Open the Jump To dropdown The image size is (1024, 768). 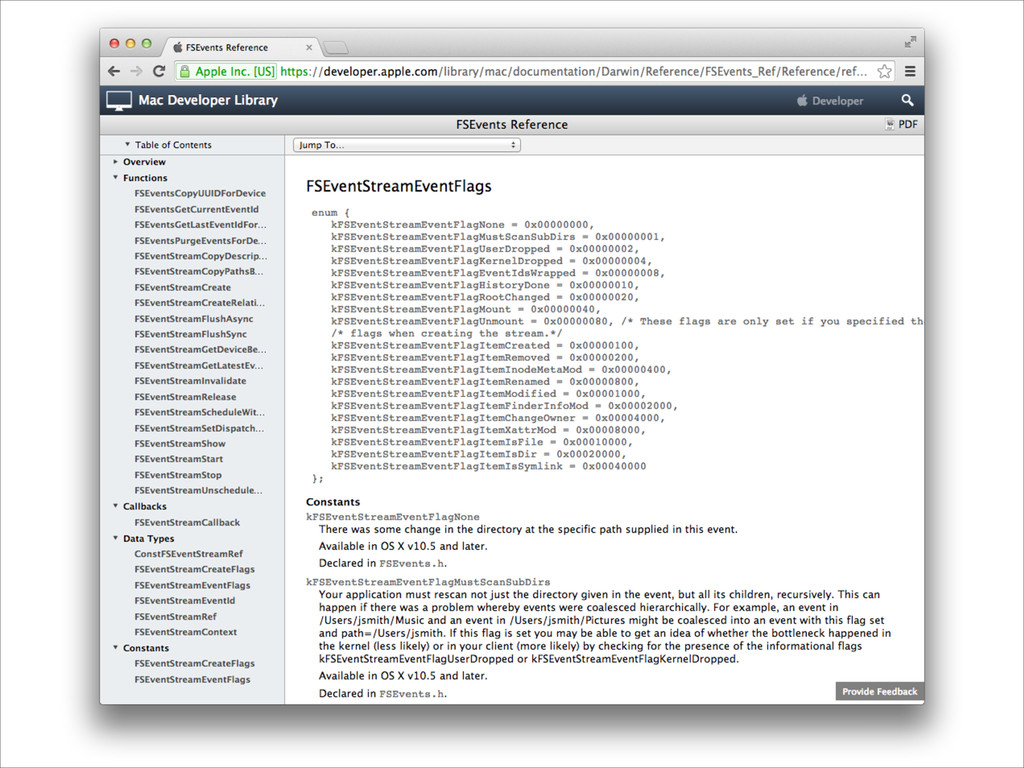(407, 145)
